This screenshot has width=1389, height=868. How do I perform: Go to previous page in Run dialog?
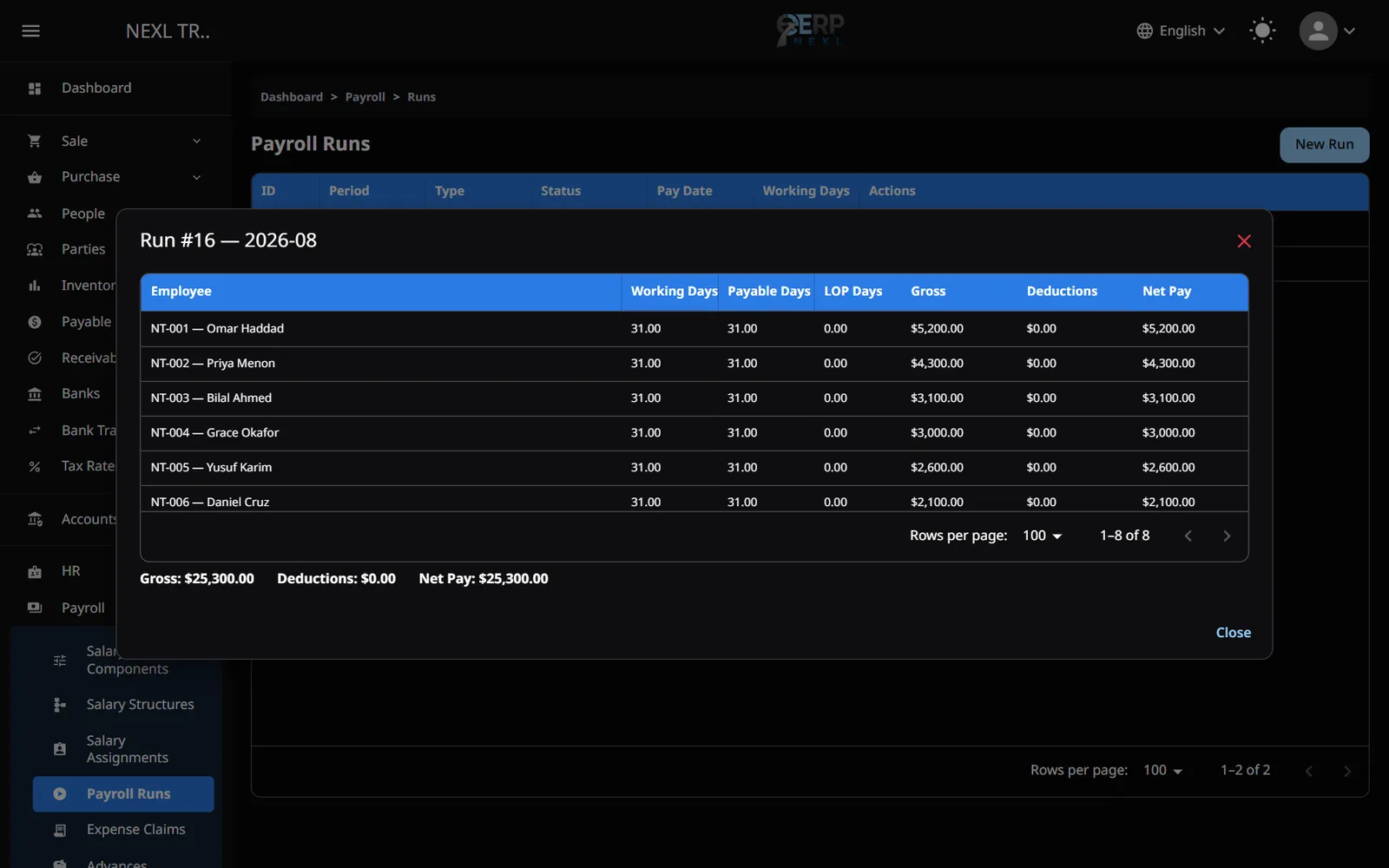(x=1188, y=536)
